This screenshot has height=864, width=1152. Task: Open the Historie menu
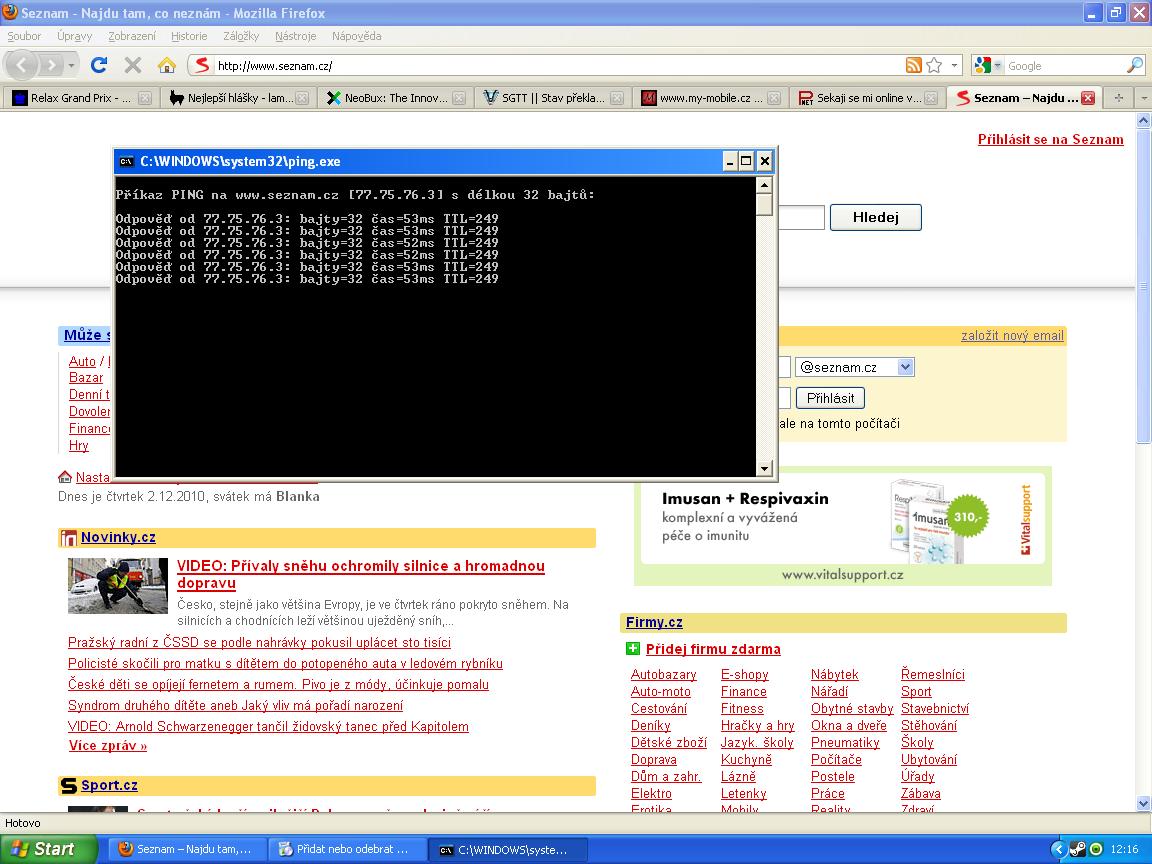189,36
